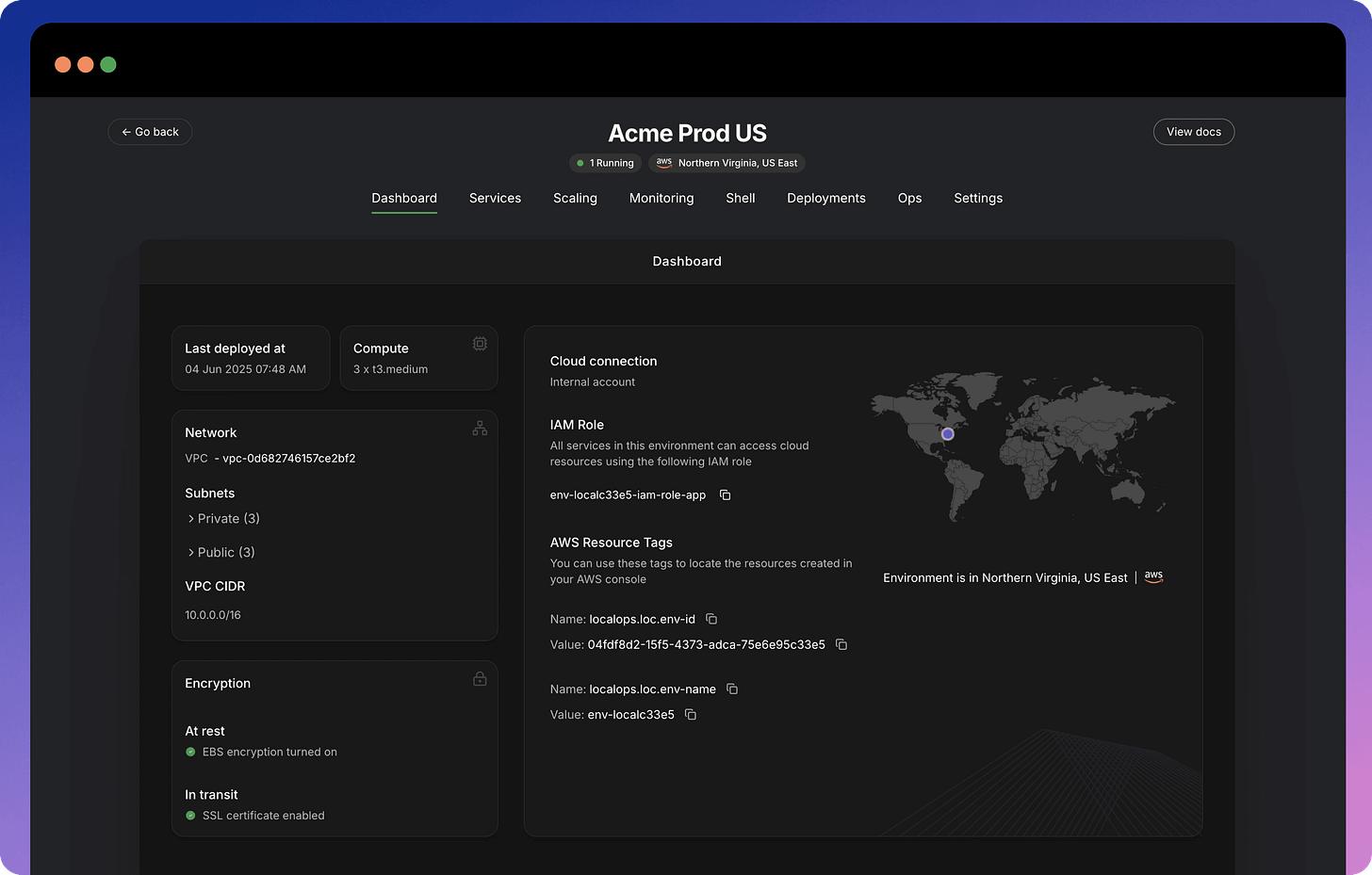Click the Cloud connection heading
Screen dimensions: 1372x875
tap(603, 361)
